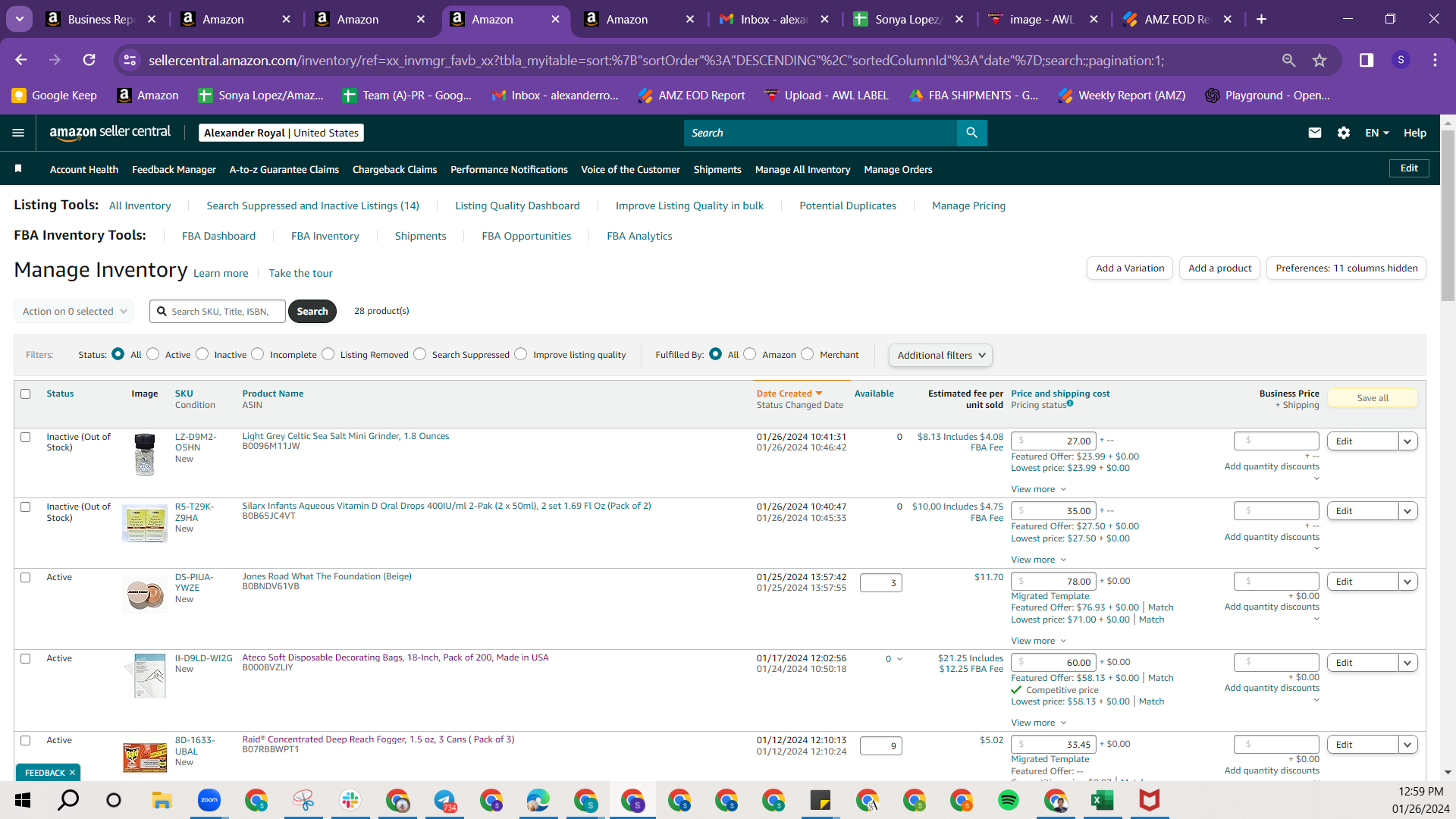
Task: Click the Search SKU, Title, ISBN field
Action: click(x=218, y=311)
